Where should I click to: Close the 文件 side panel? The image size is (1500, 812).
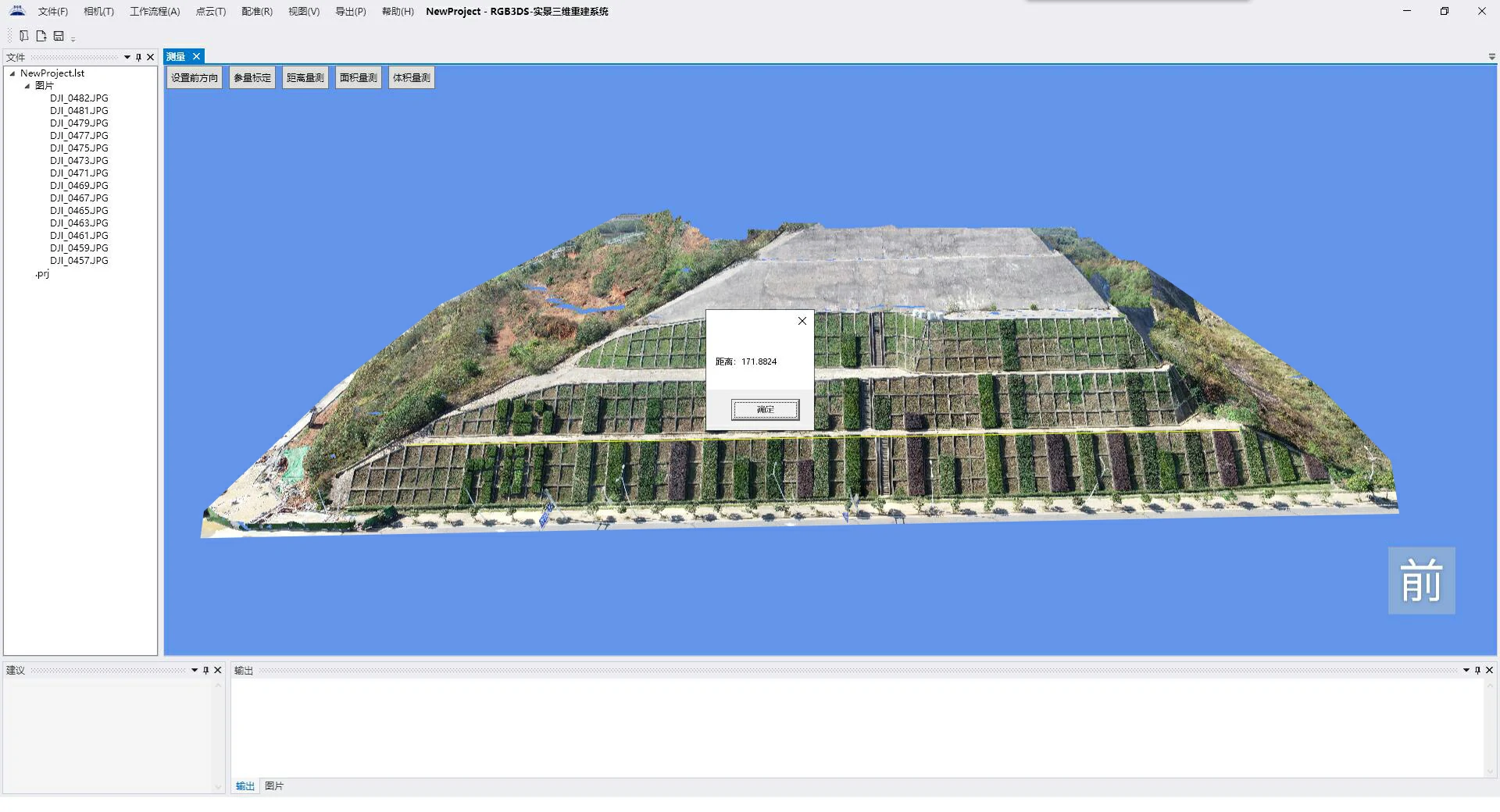tap(151, 57)
